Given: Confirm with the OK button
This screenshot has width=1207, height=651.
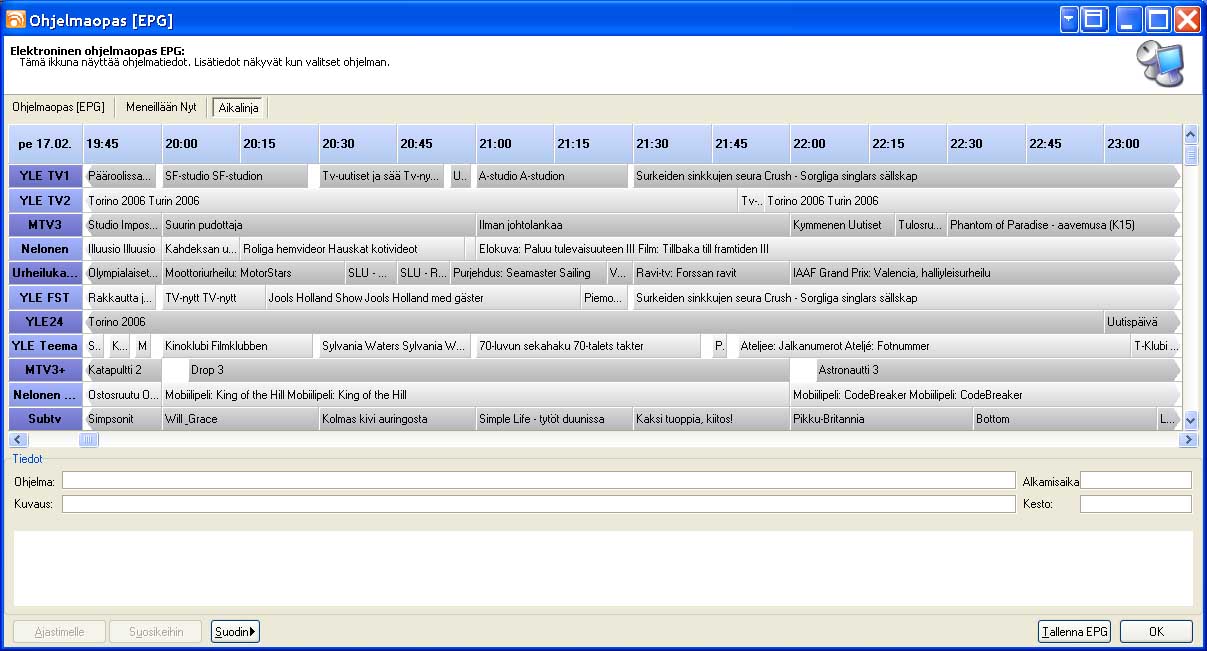Looking at the screenshot, I should coord(1156,632).
